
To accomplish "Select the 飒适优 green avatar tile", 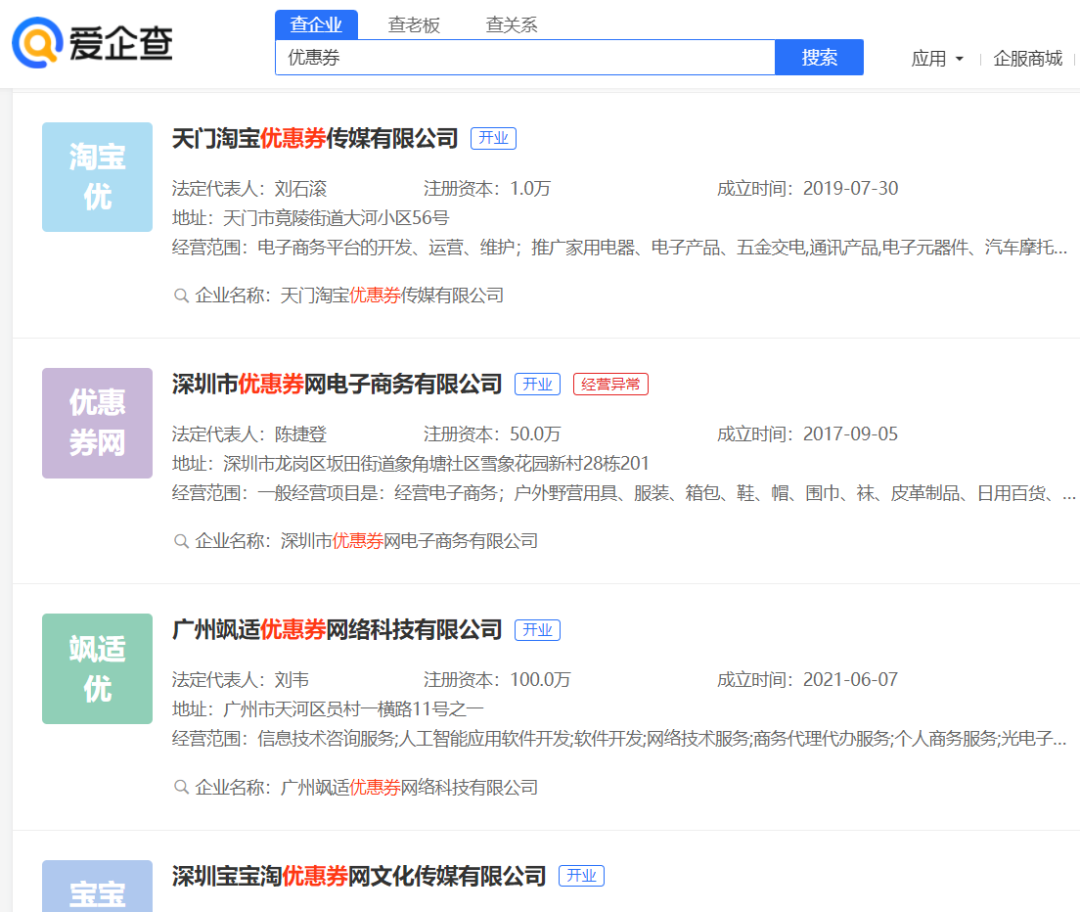I will pyautogui.click(x=97, y=668).
